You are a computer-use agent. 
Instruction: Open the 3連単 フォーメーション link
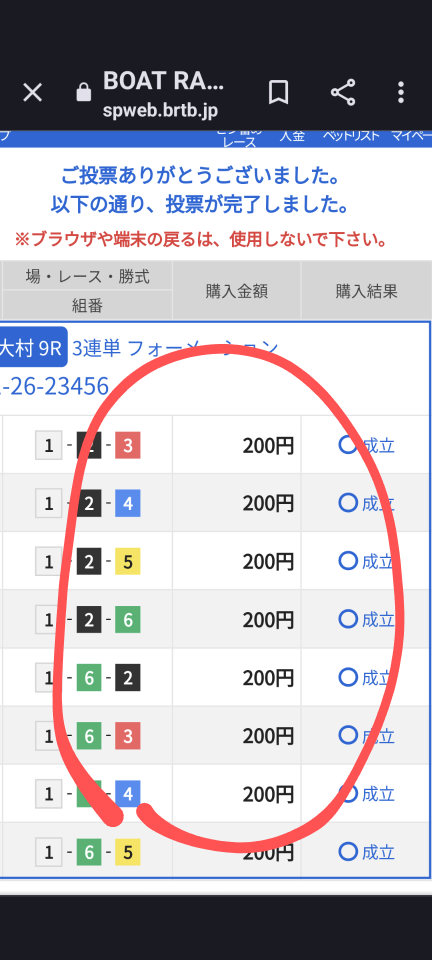coord(175,349)
